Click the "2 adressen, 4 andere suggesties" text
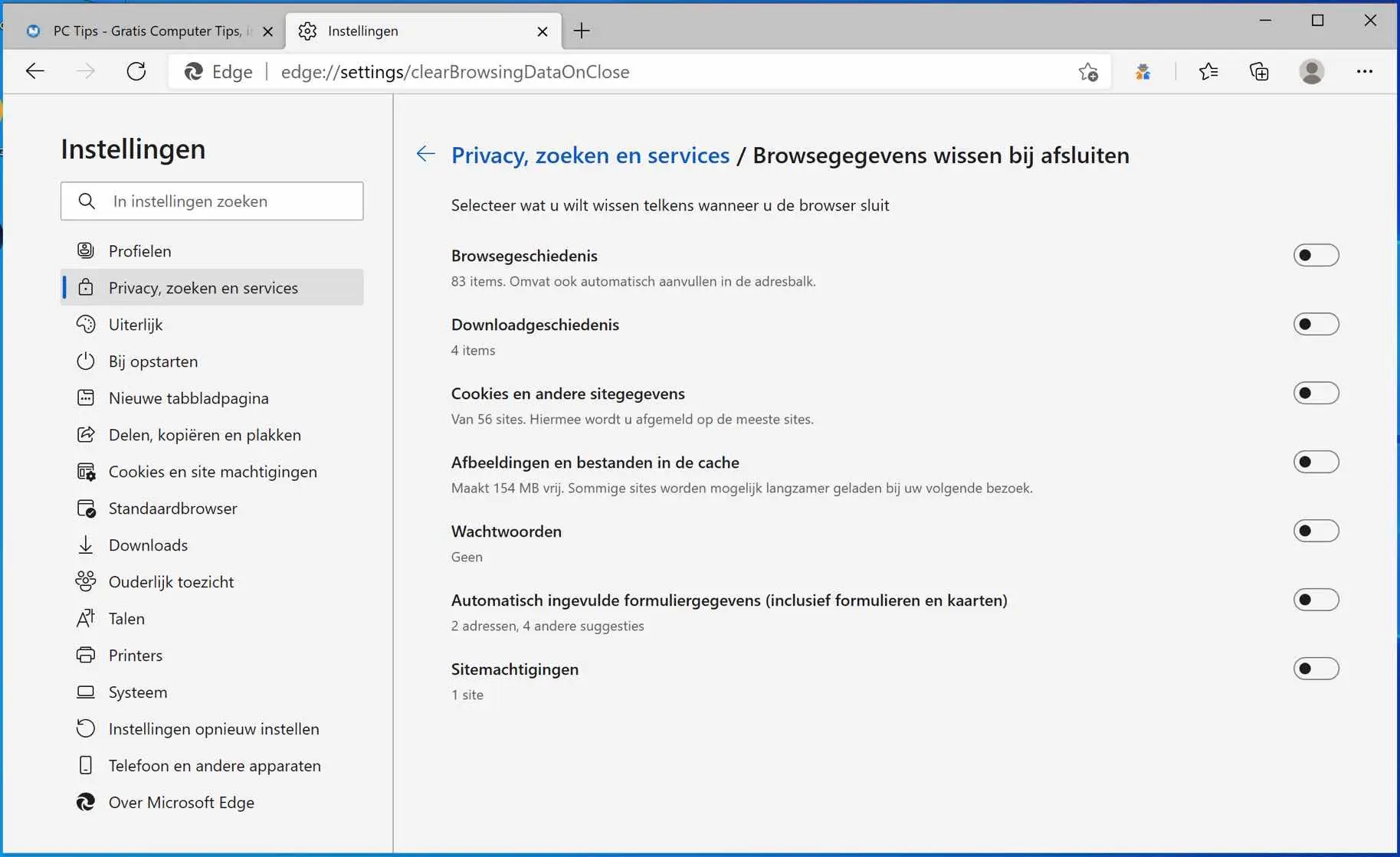This screenshot has width=1400, height=857. [x=547, y=626]
